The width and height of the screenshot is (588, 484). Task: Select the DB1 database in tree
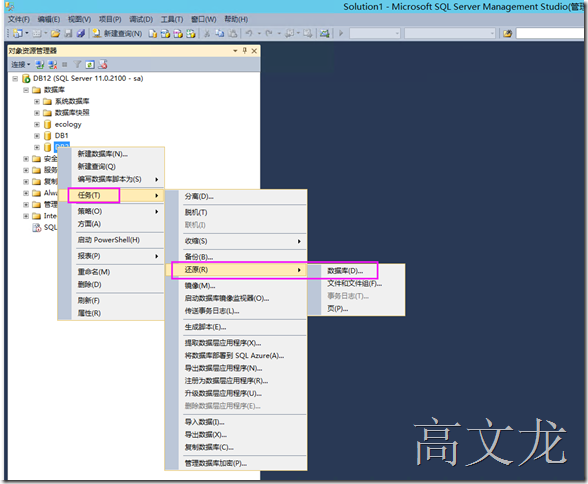(62, 135)
